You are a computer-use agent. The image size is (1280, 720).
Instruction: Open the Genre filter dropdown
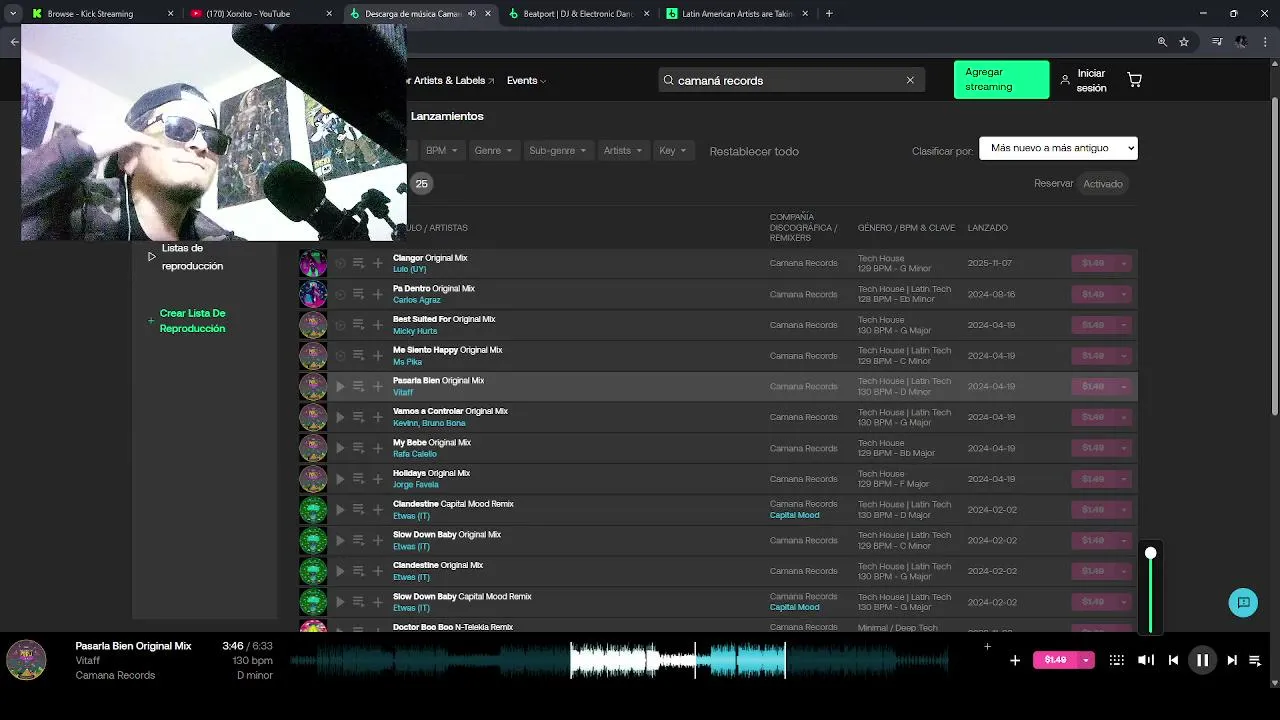click(x=493, y=151)
